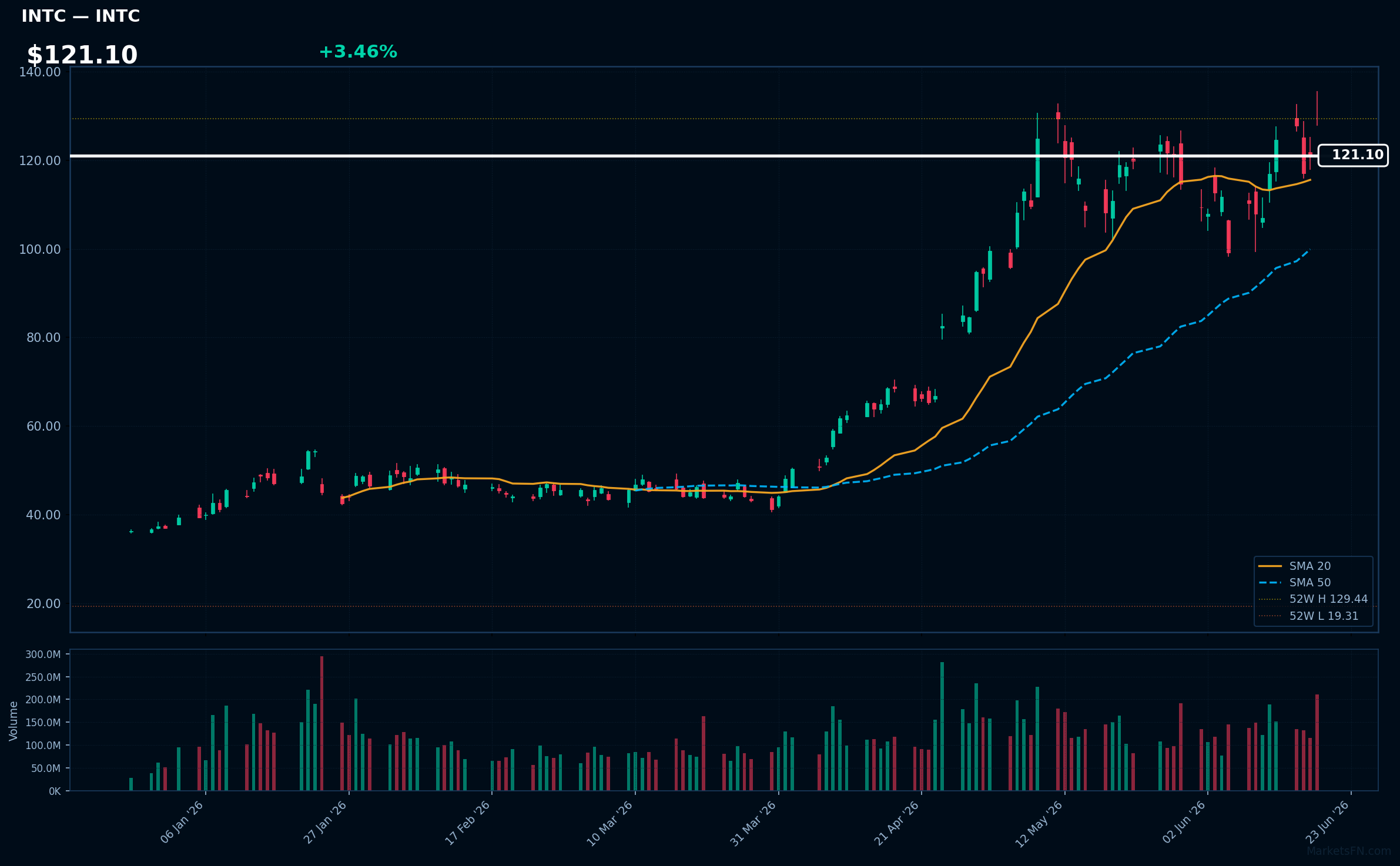Click the 60.00 price axis label
The image size is (1400, 866).
43,426
